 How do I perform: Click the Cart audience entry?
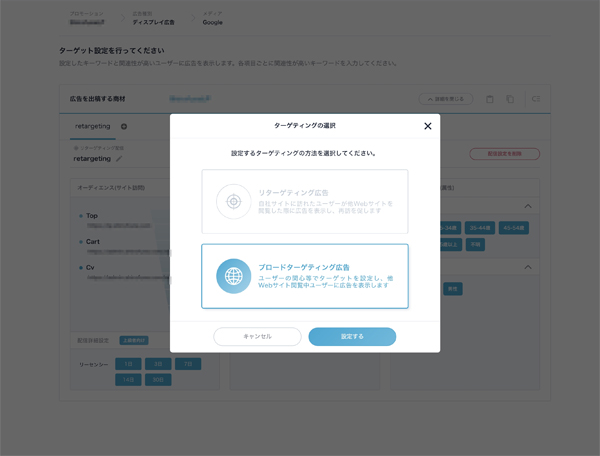point(93,242)
